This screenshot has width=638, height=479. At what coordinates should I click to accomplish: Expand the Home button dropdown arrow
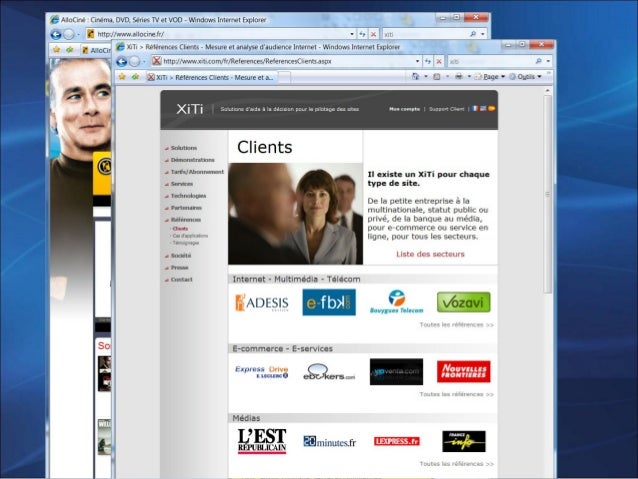point(426,77)
